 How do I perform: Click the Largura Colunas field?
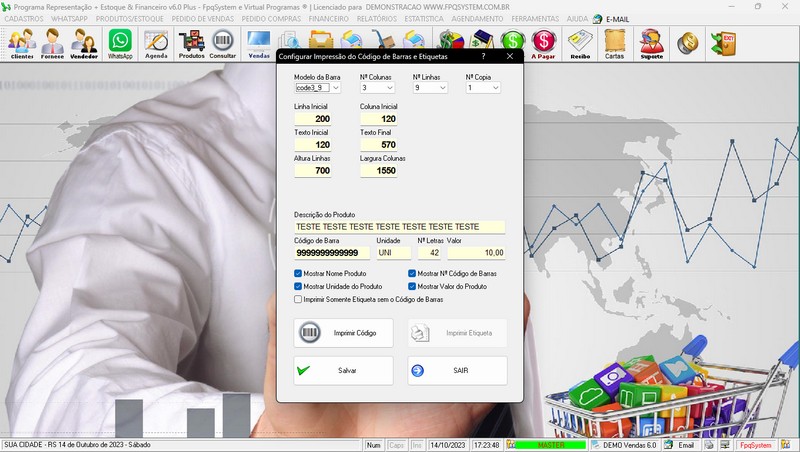379,170
